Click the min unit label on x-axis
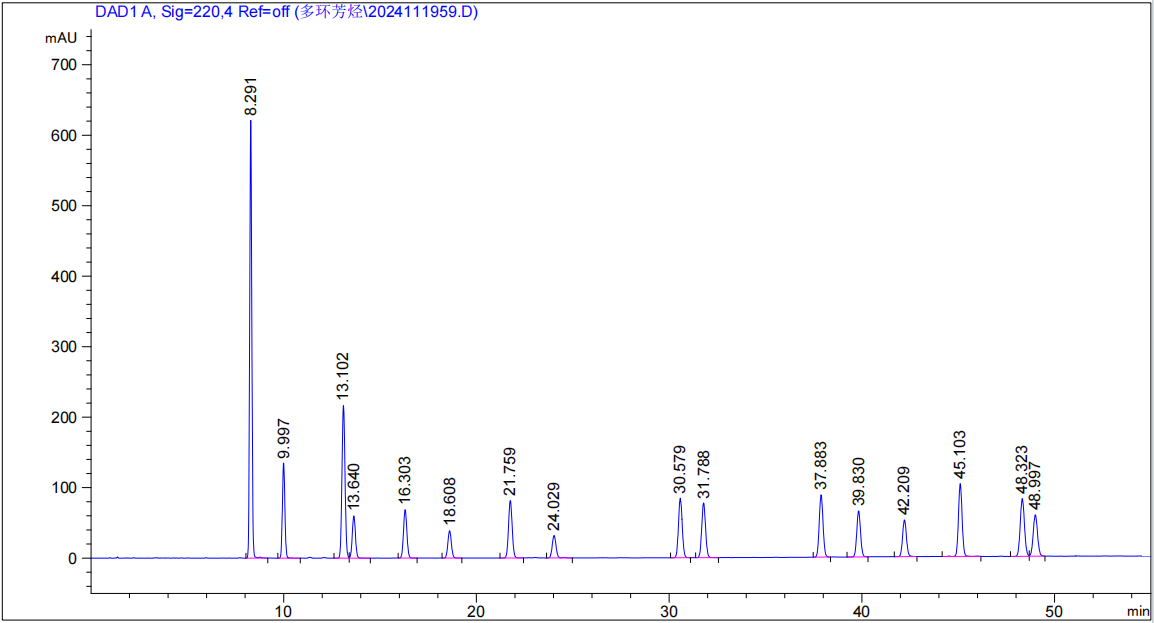The height and width of the screenshot is (623, 1154). pos(1138,610)
